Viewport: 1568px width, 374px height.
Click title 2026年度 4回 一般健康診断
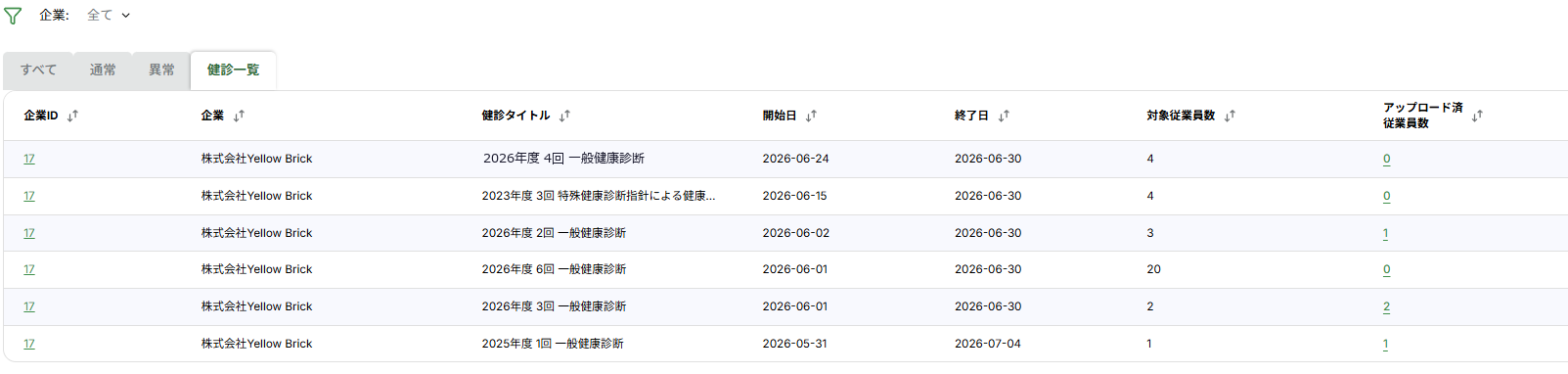563,159
